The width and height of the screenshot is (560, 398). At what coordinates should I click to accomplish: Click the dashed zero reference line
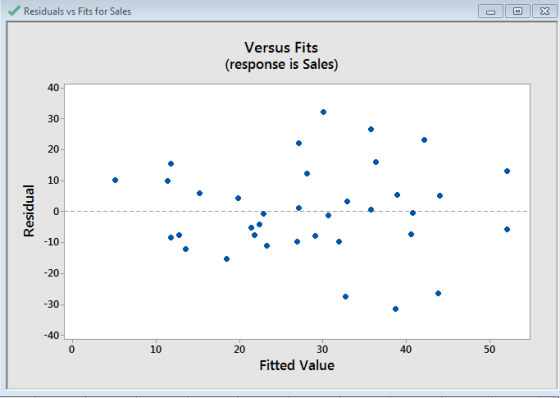[297, 212]
